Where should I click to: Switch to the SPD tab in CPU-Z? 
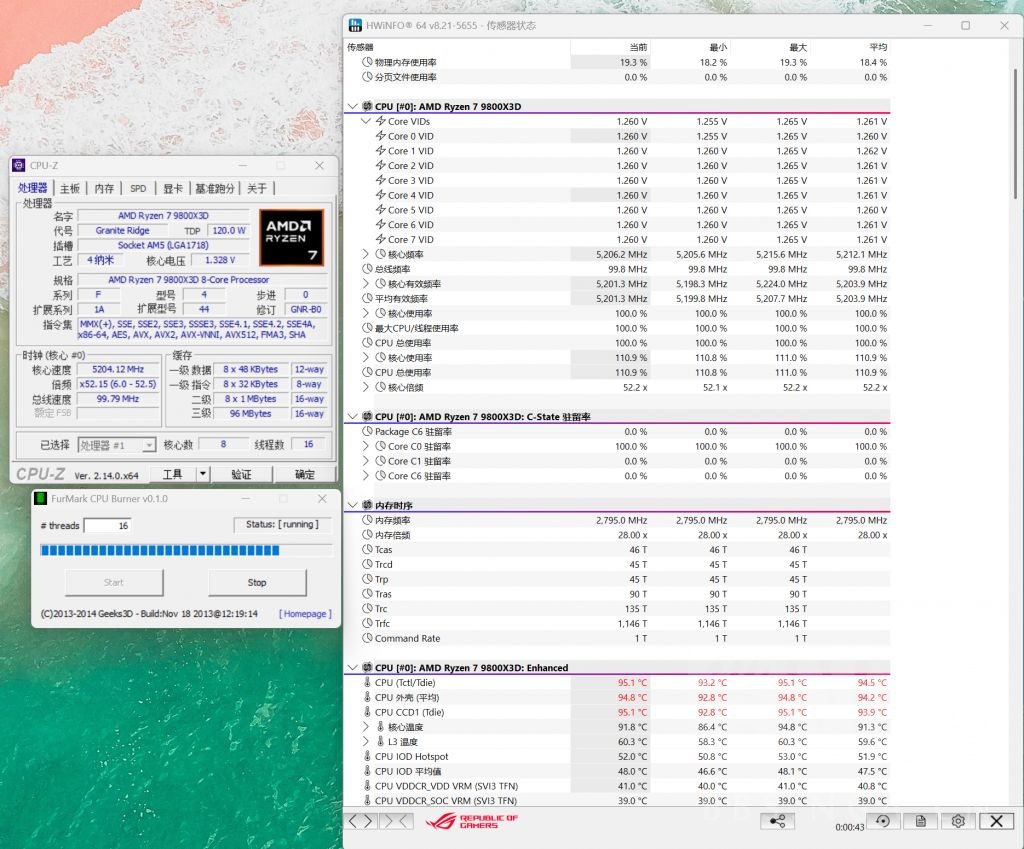point(138,187)
